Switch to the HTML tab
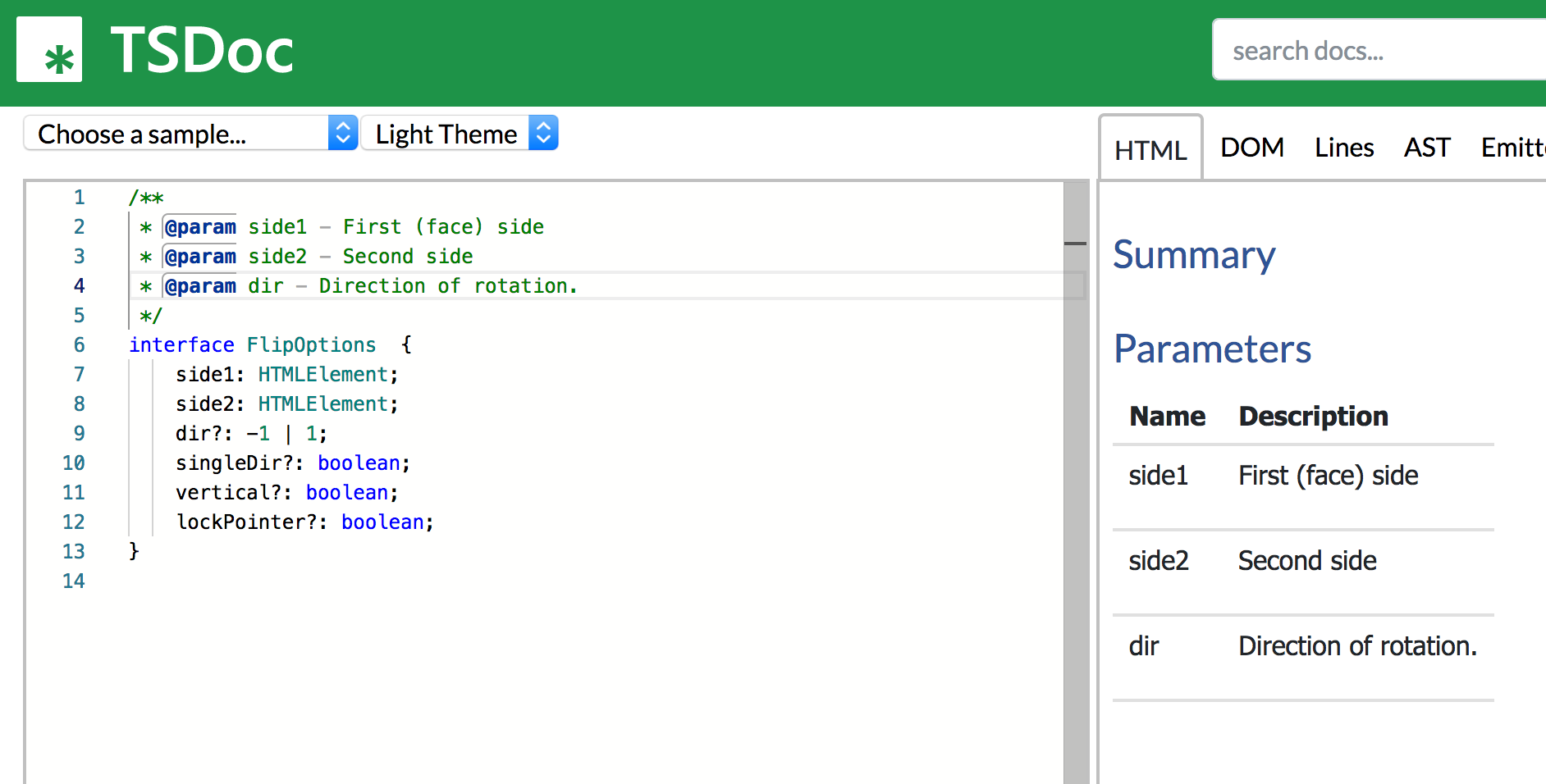This screenshot has height=784, width=1546. (x=1150, y=149)
